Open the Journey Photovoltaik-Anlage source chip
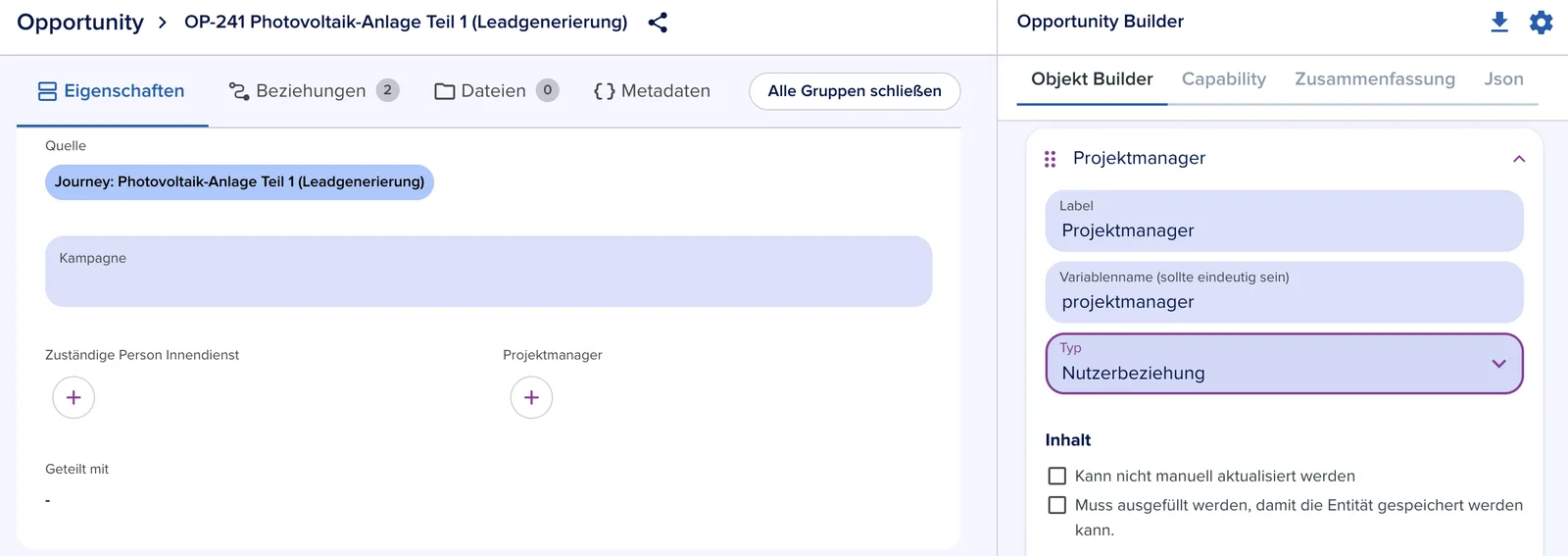 click(239, 182)
